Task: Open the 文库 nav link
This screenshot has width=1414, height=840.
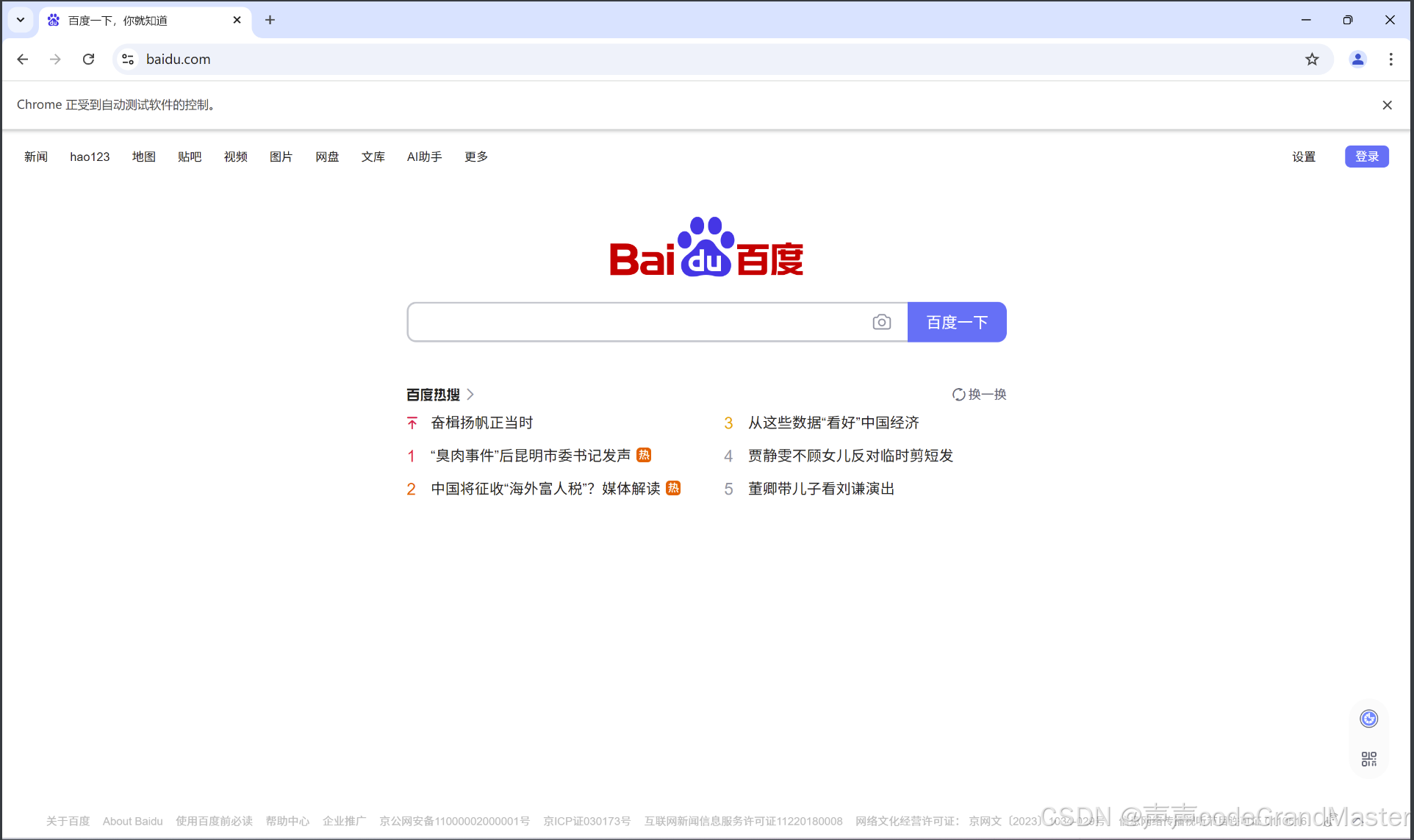Action: click(x=373, y=157)
